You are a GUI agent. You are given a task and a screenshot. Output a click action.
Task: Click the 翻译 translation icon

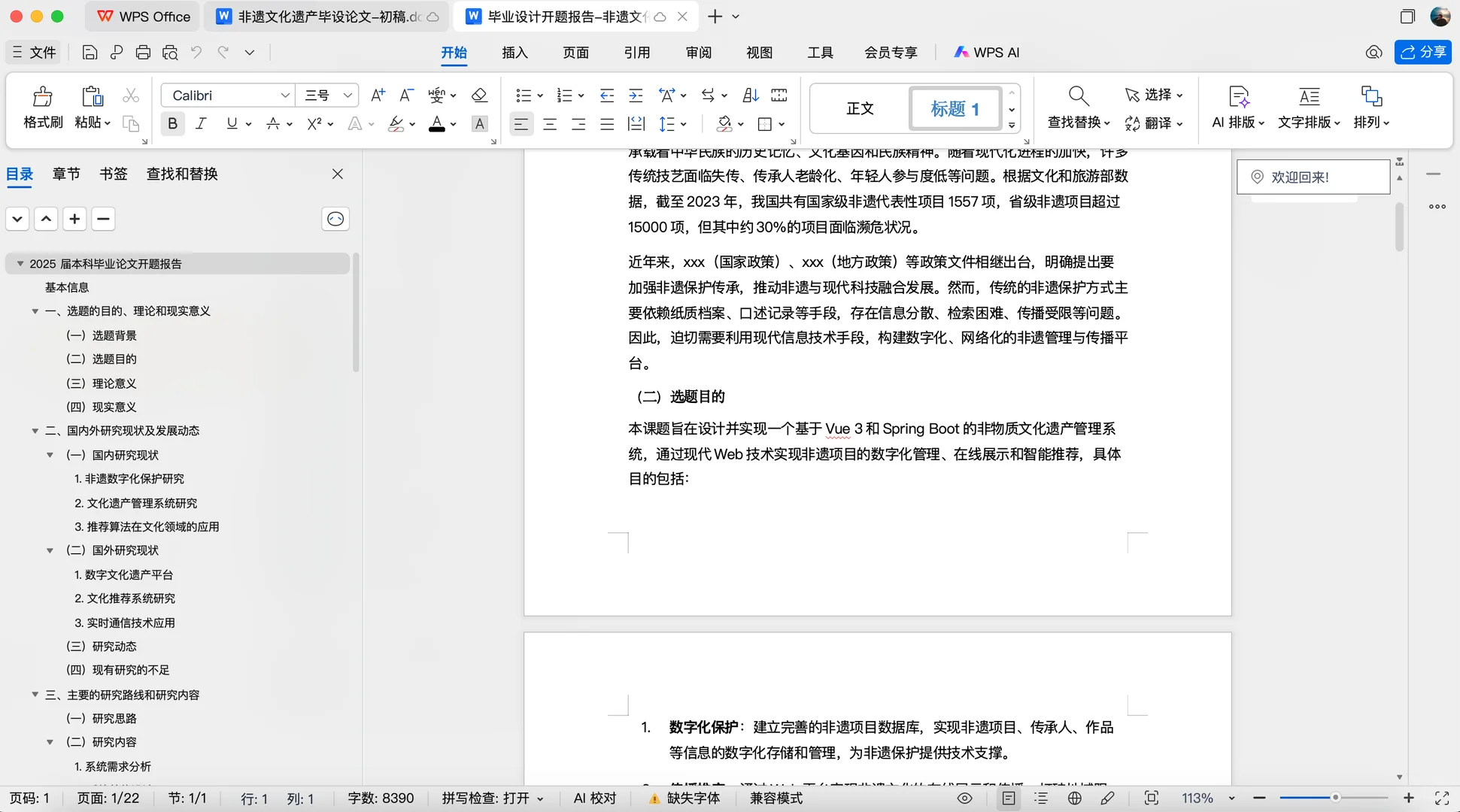tap(1153, 123)
